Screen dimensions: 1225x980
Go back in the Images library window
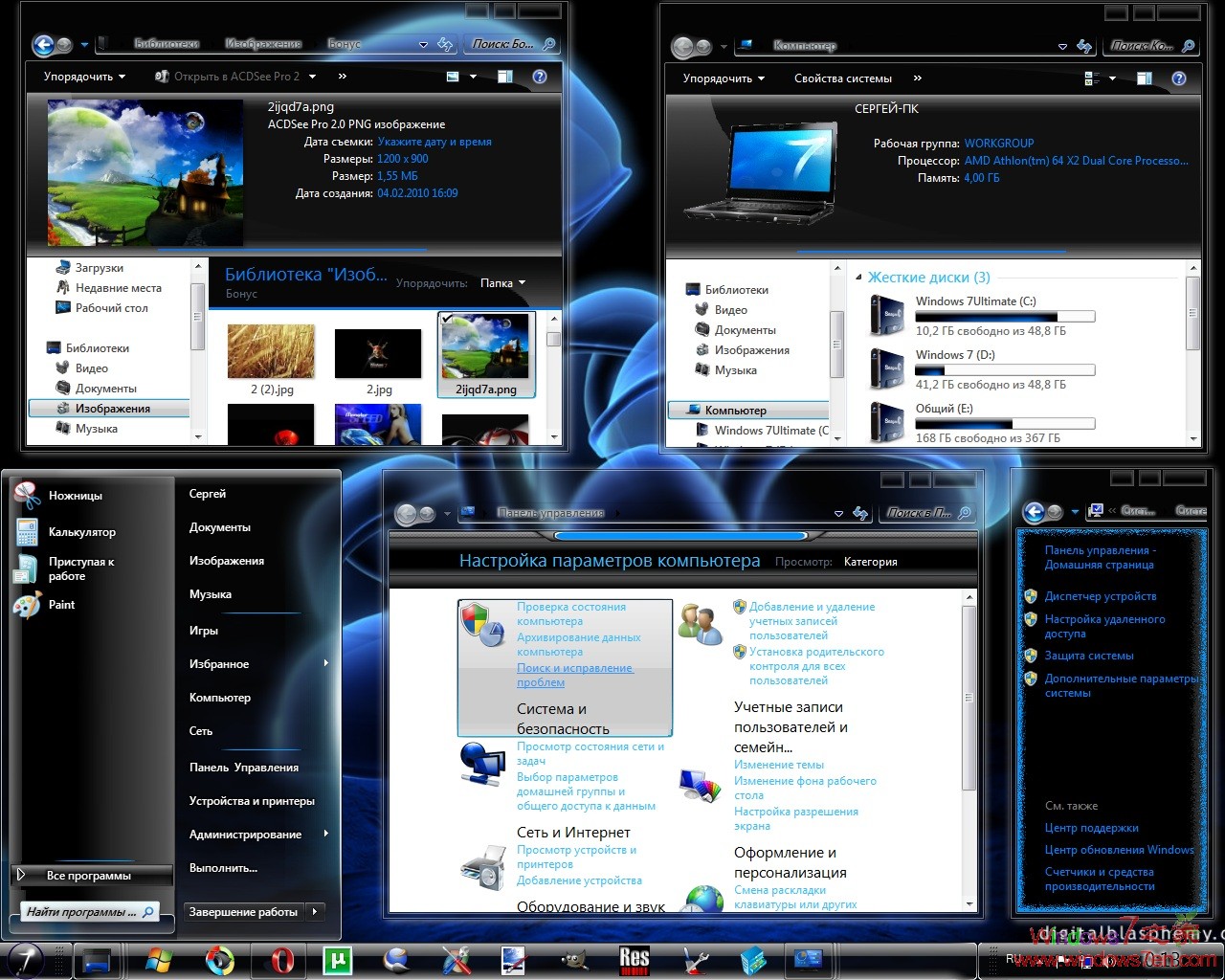click(x=43, y=44)
